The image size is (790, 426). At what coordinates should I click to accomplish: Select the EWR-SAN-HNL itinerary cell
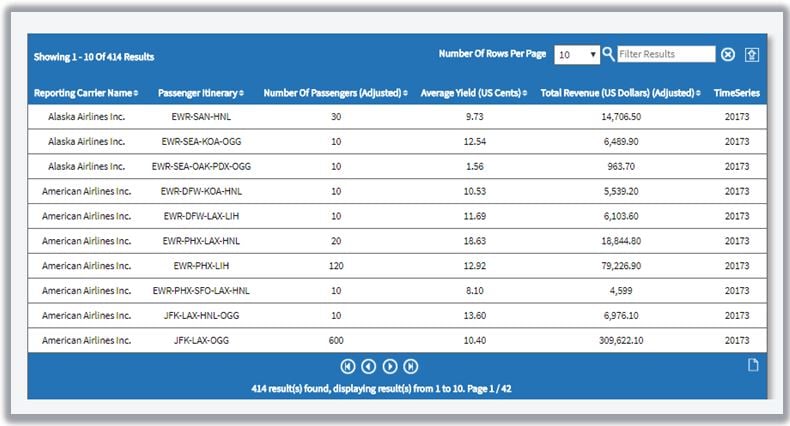point(201,117)
